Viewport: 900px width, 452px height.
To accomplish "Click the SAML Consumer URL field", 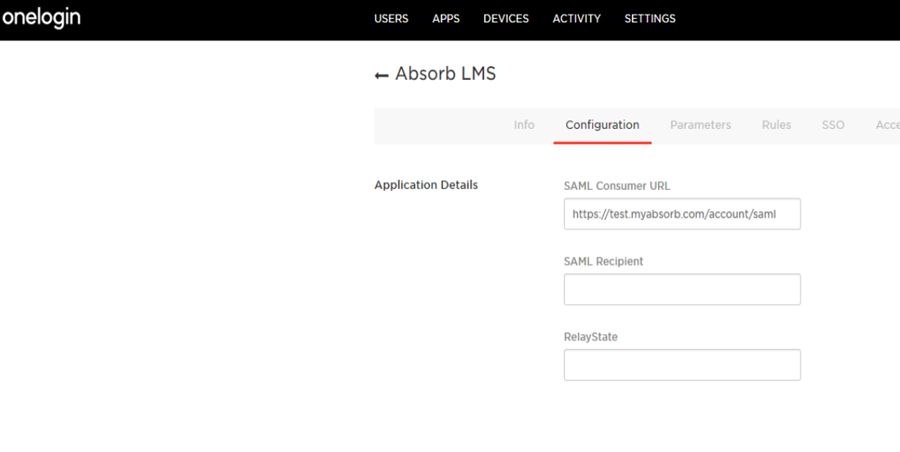I will coord(682,214).
